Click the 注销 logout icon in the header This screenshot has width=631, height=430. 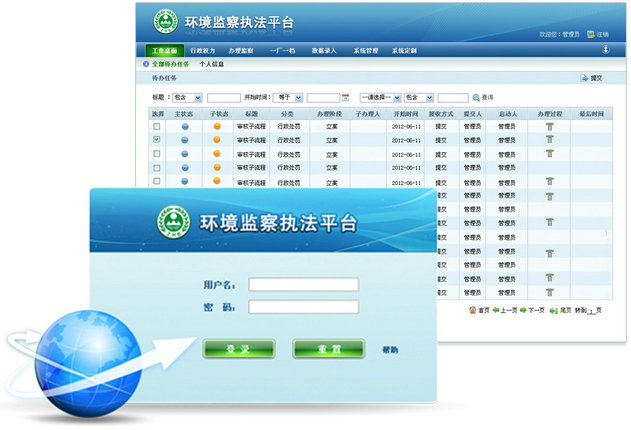(x=591, y=34)
